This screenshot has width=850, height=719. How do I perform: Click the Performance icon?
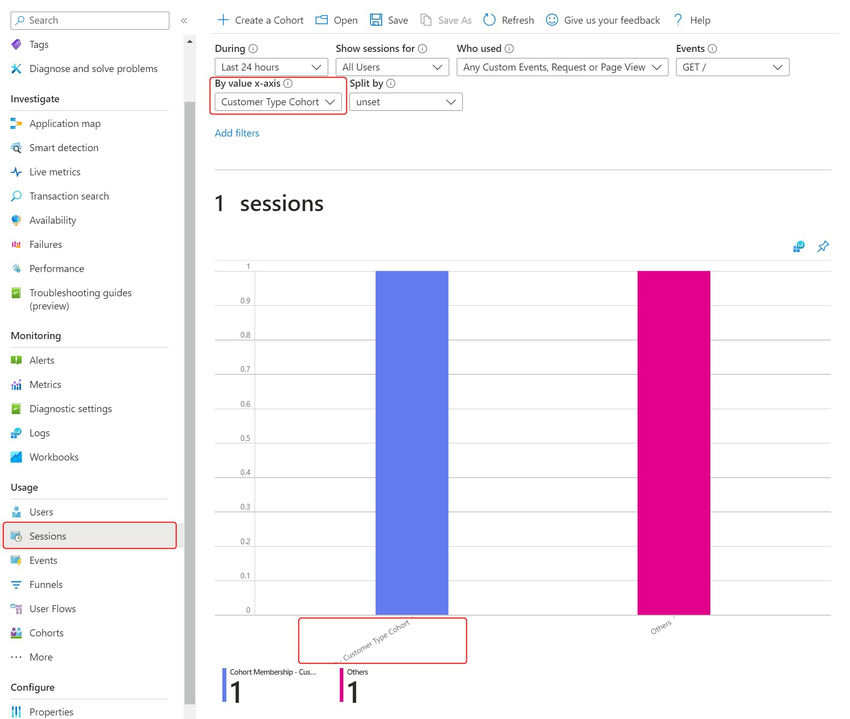16,268
